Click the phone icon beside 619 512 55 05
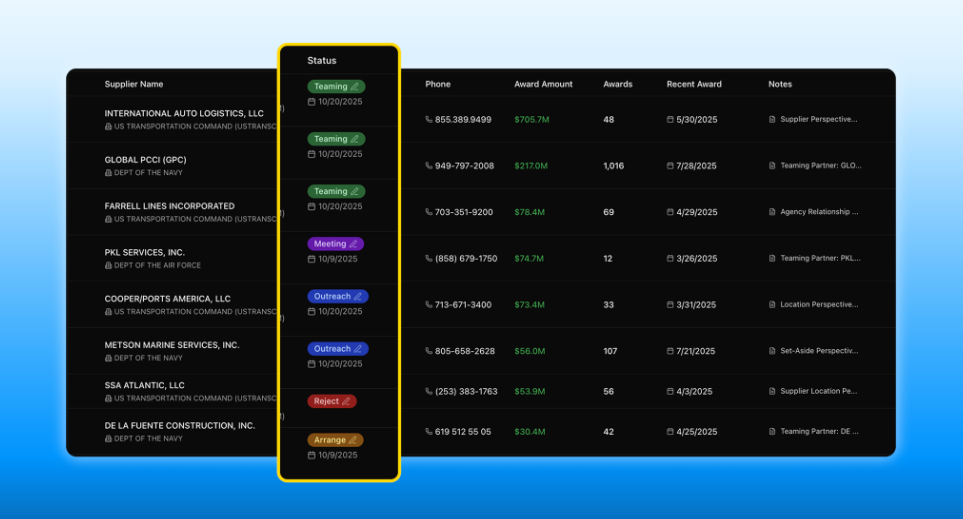 click(429, 432)
